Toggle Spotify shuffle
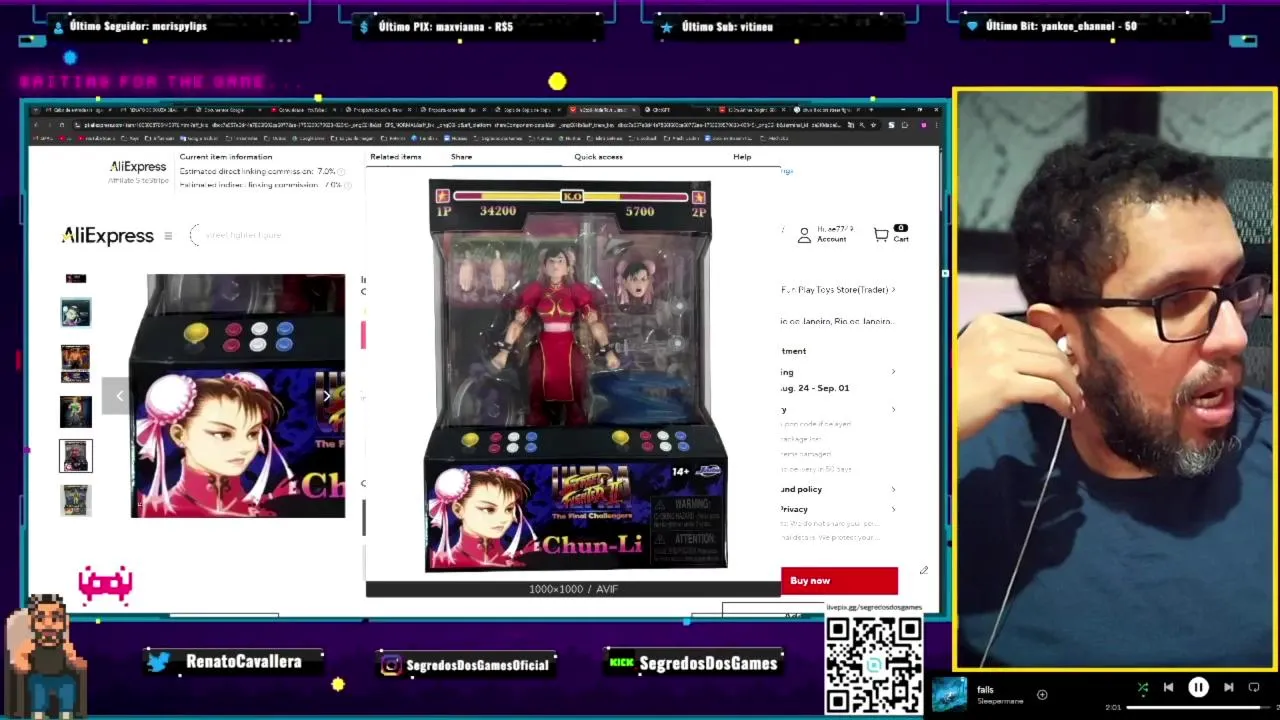This screenshot has height=720, width=1280. [1143, 688]
